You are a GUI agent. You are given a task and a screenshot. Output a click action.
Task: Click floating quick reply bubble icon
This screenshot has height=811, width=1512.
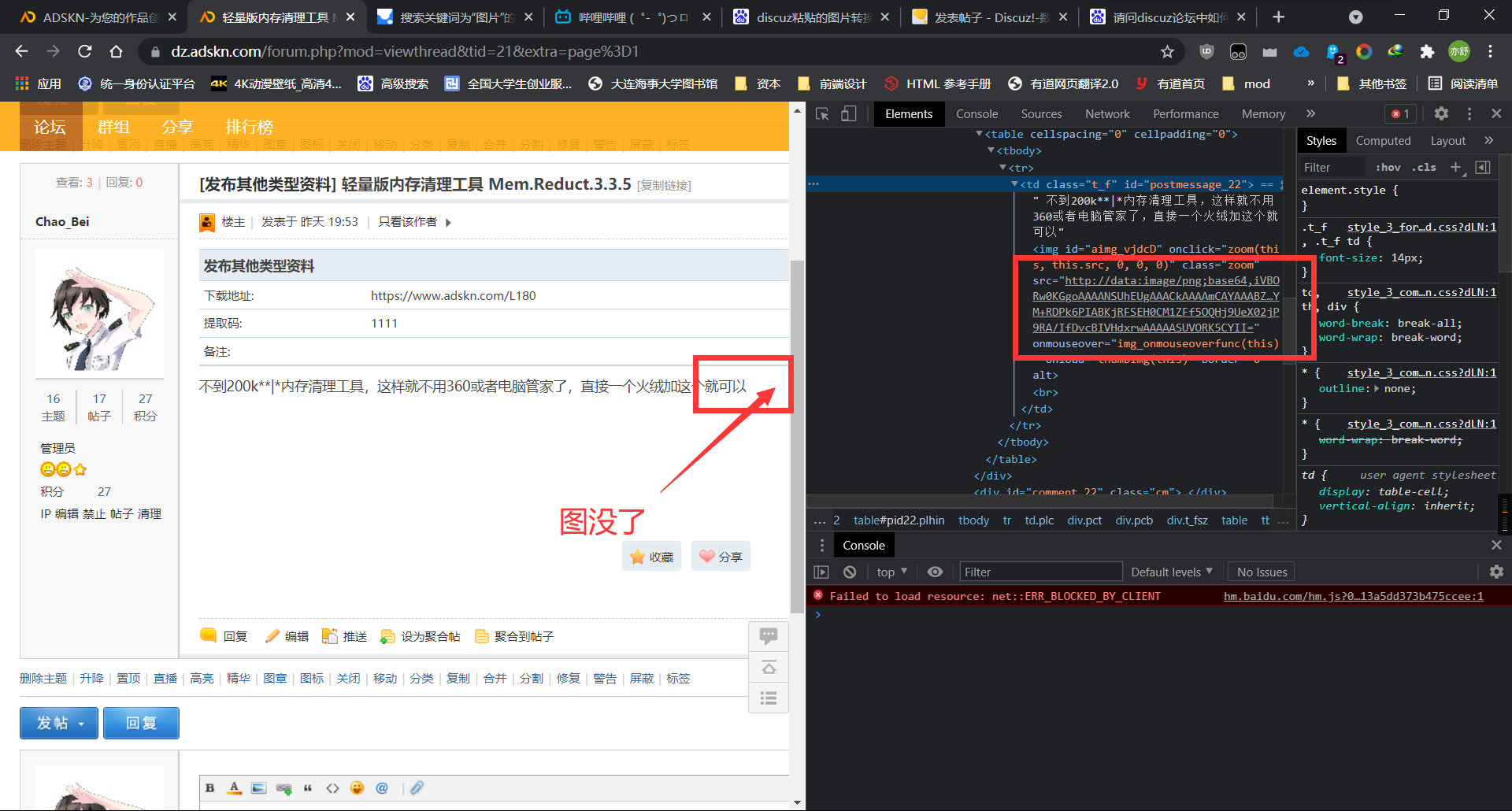pos(769,636)
